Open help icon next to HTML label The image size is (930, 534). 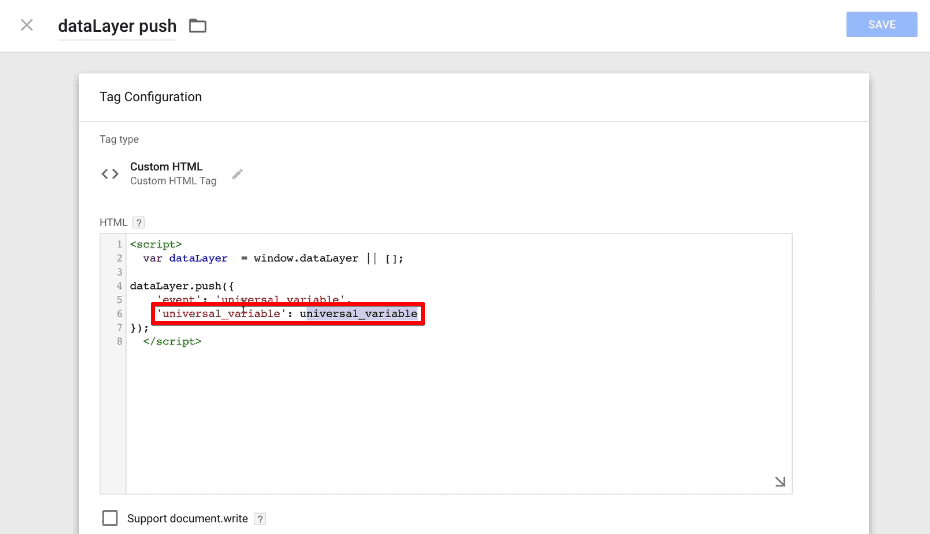click(139, 222)
